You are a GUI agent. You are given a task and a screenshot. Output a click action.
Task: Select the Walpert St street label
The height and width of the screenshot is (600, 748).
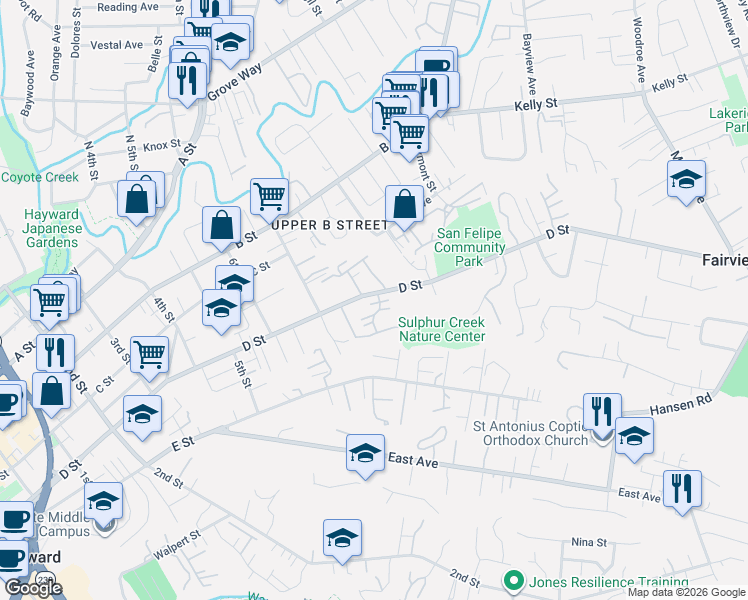pyautogui.click(x=177, y=544)
